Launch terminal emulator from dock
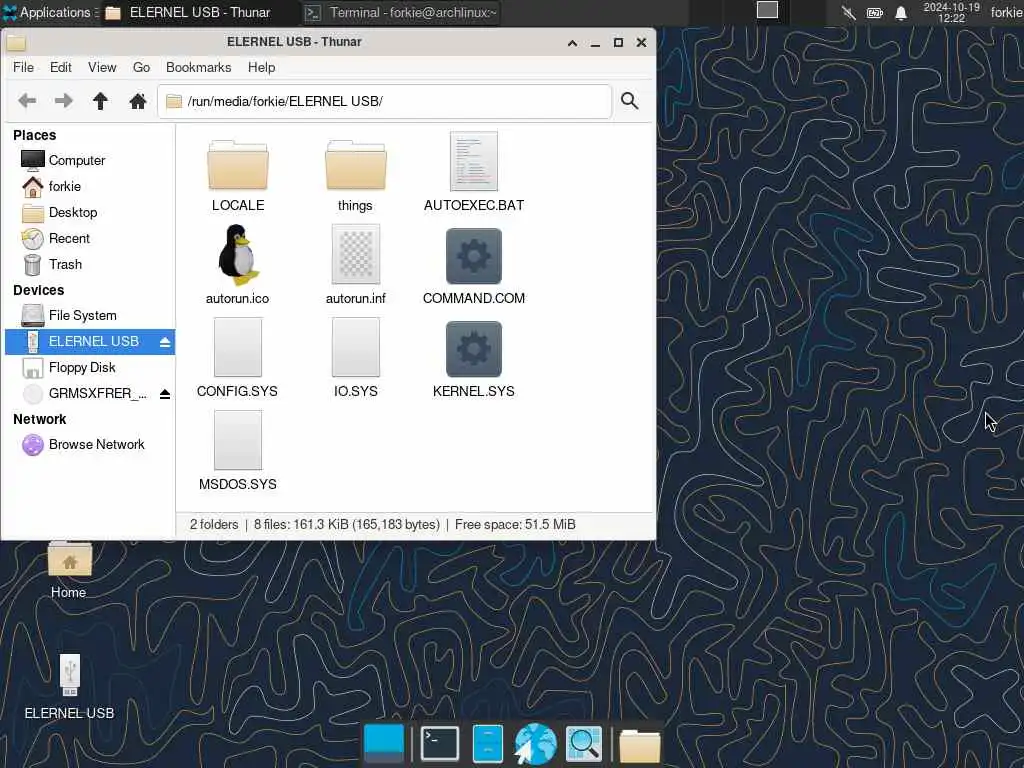The width and height of the screenshot is (1024, 768). 440,744
